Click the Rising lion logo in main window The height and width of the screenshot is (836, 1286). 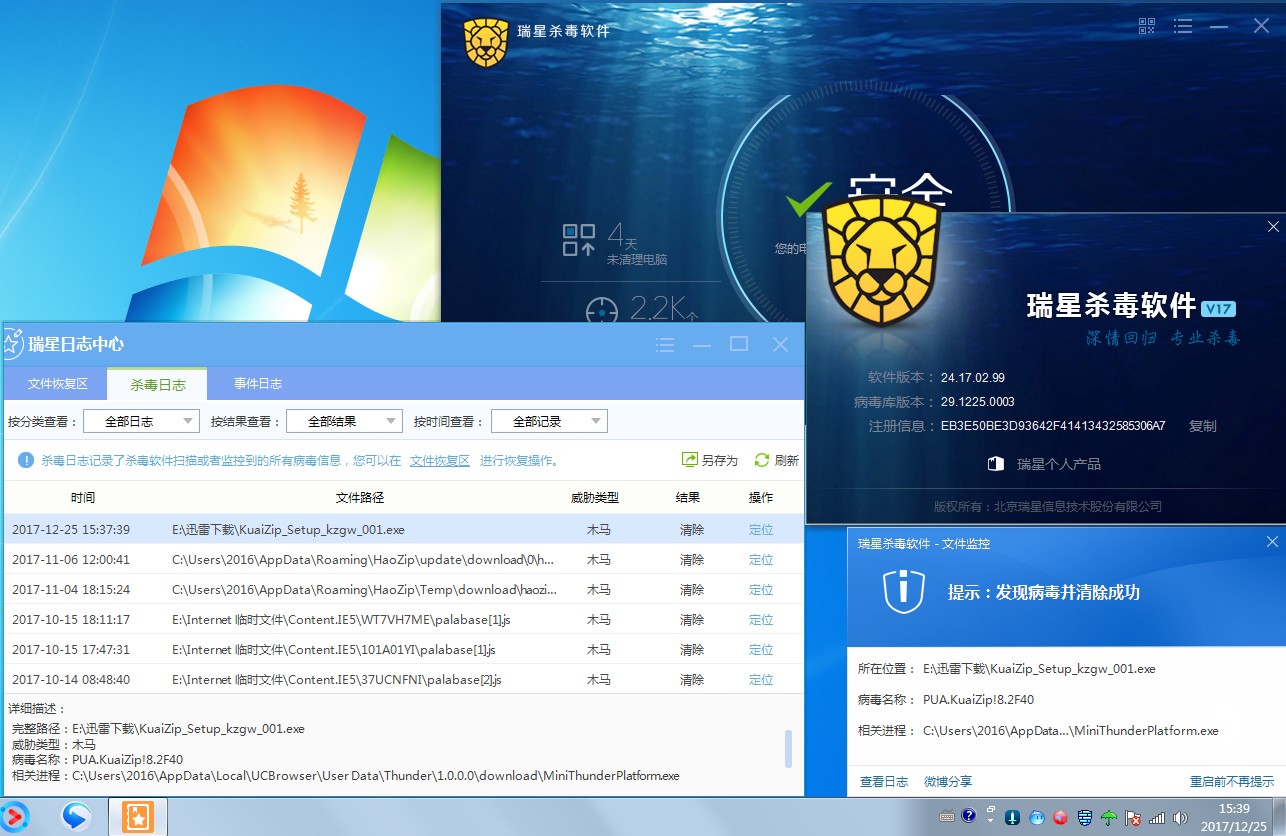coord(486,43)
